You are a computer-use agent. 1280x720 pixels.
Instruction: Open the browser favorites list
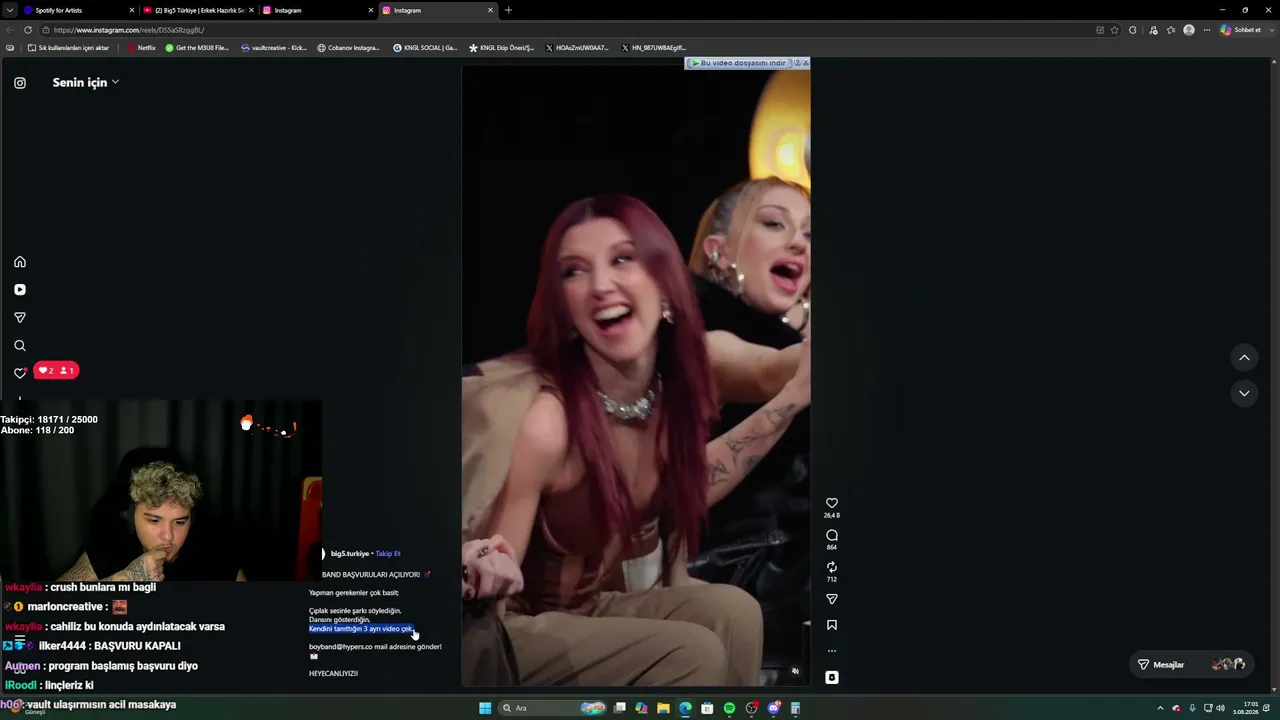coord(1171,30)
